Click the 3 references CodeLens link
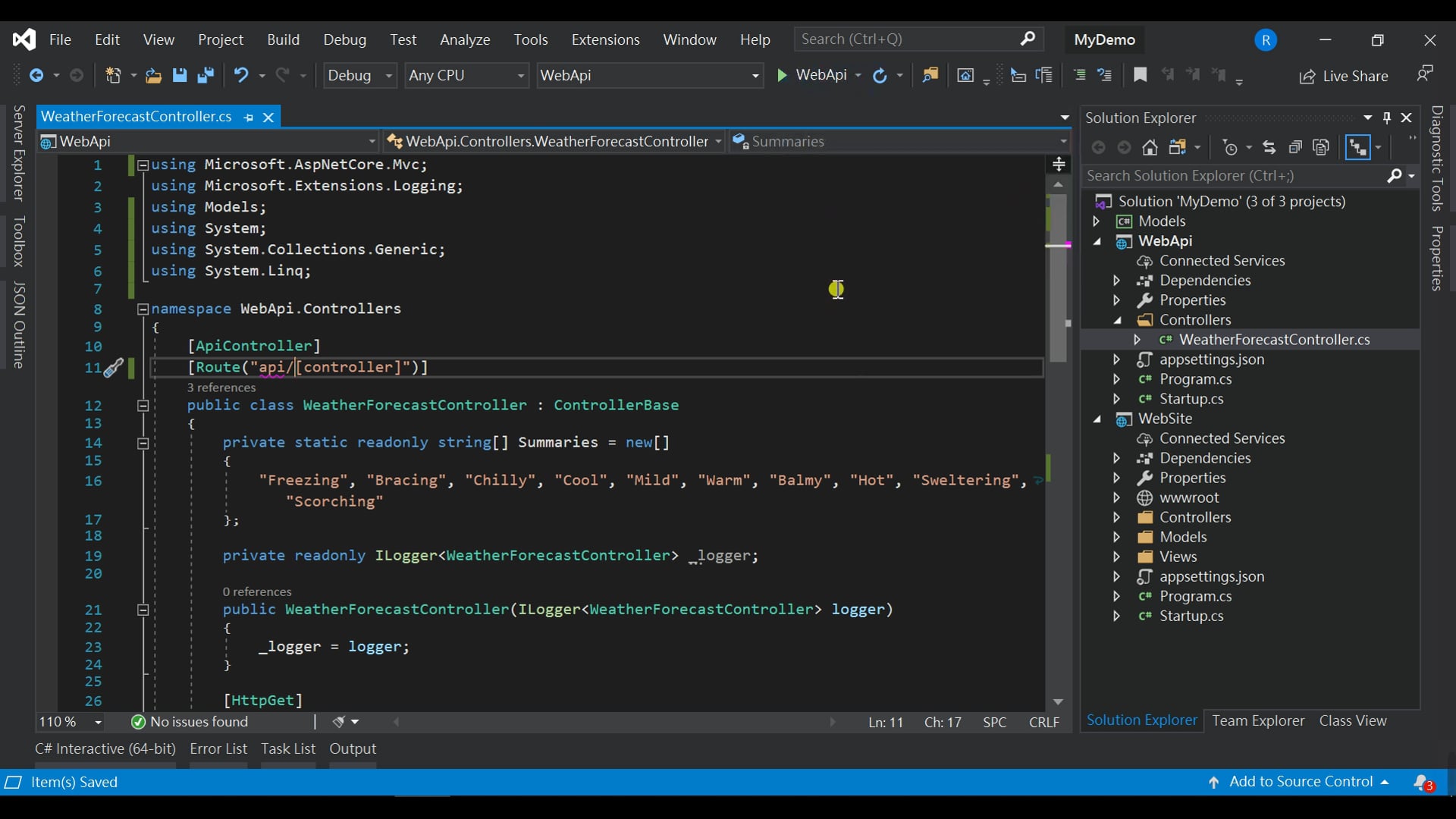This screenshot has height=819, width=1456. (x=221, y=388)
